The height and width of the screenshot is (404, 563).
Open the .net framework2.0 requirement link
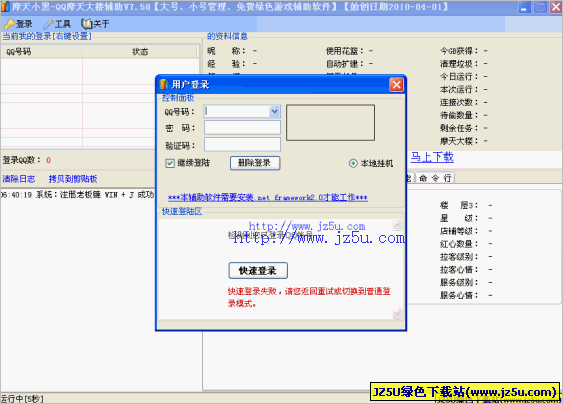(267, 197)
